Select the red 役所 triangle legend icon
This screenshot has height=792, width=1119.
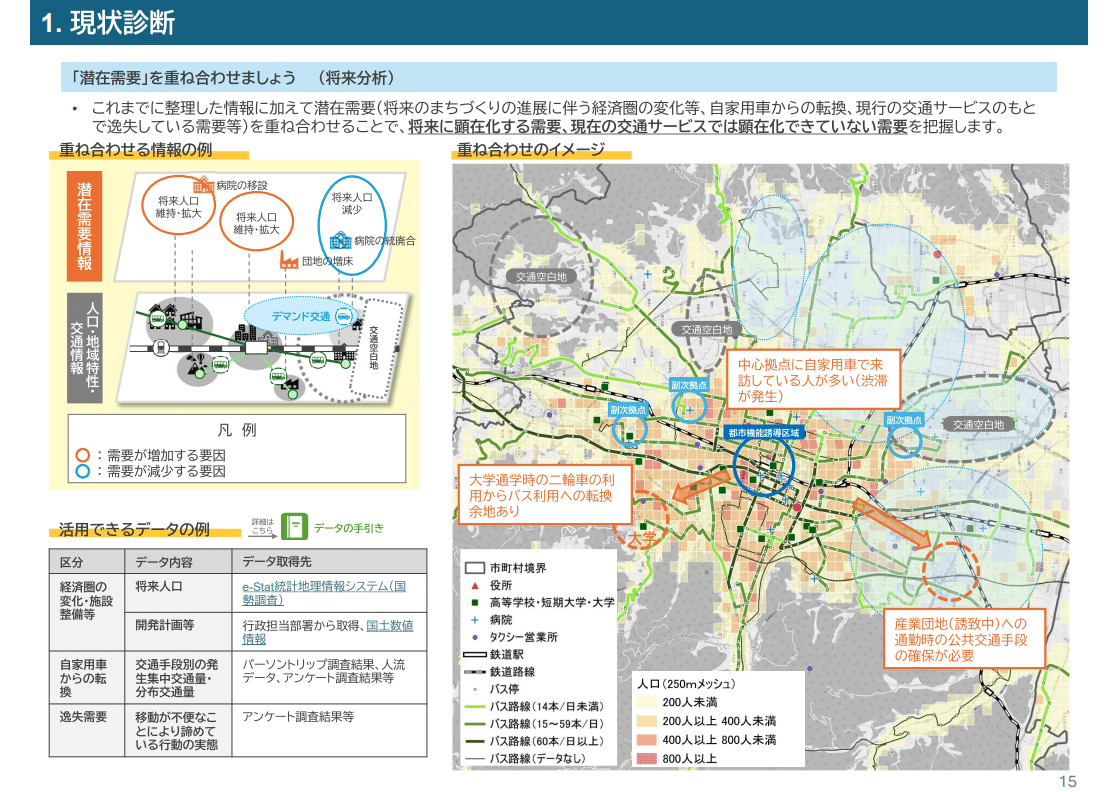475,586
